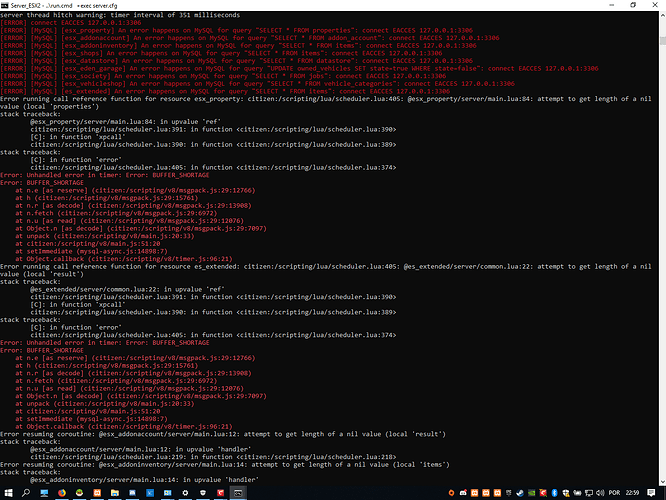This screenshot has width=666, height=500.
Task: Click the 22:59 clock in the taskbar
Action: [636, 492]
